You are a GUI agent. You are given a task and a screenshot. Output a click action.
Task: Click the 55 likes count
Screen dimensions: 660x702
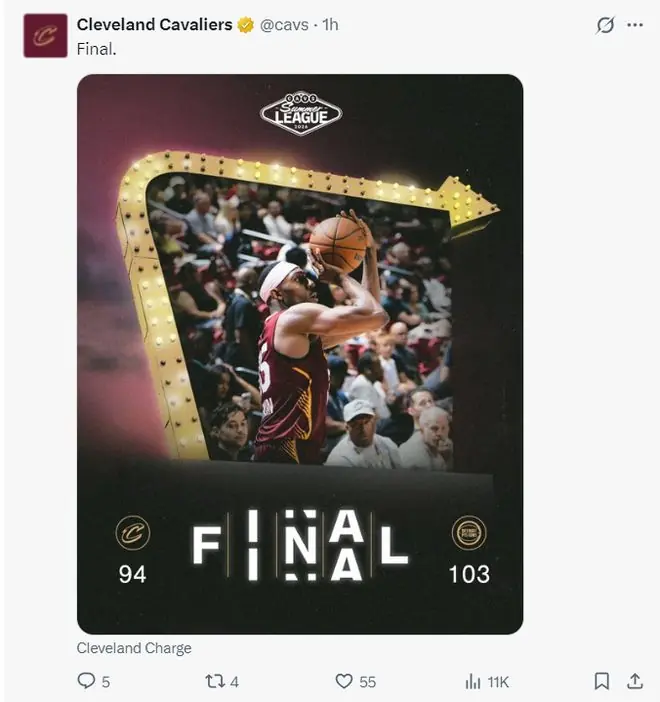(x=367, y=682)
